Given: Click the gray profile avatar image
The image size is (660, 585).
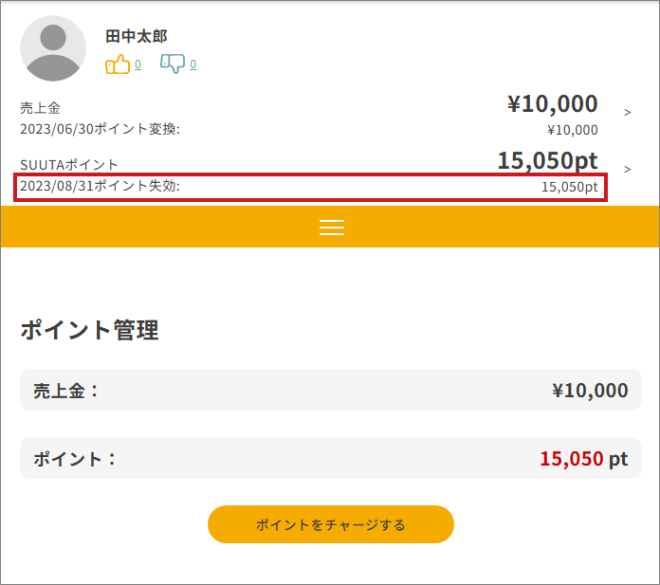Looking at the screenshot, I should pyautogui.click(x=53, y=48).
